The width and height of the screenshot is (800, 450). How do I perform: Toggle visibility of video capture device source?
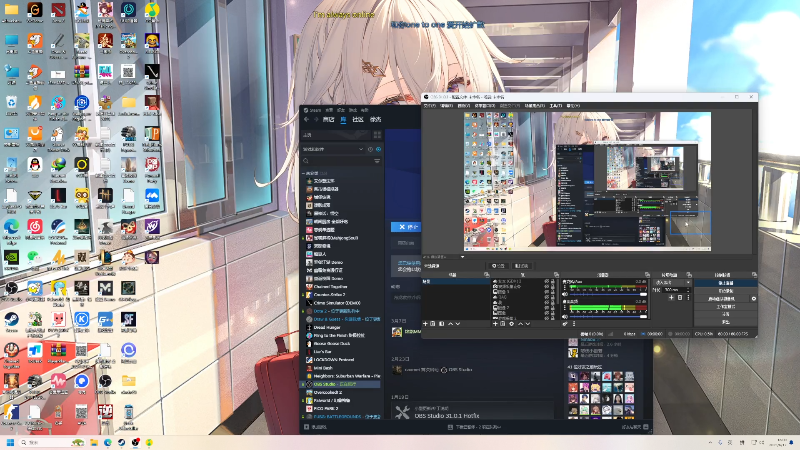(x=546, y=286)
